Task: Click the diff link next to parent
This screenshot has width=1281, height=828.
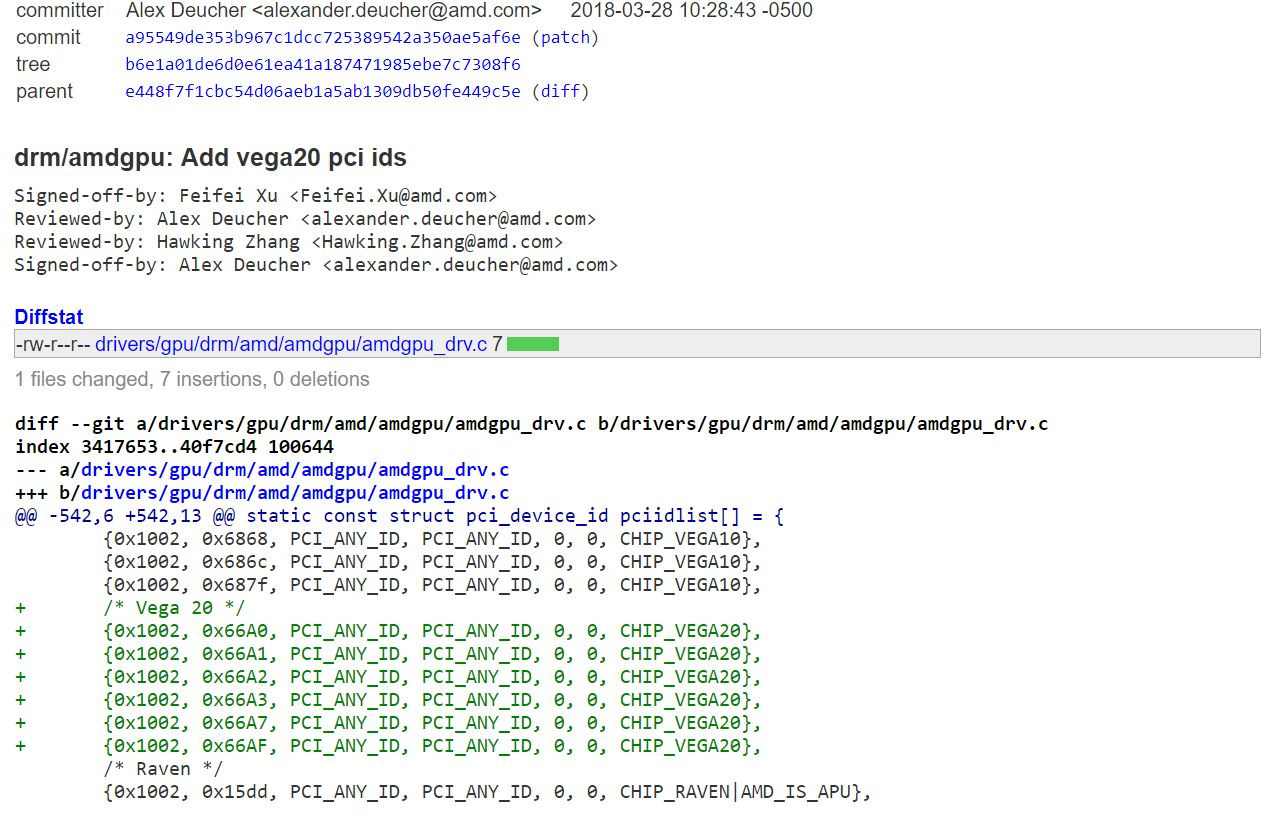Action: point(560,92)
